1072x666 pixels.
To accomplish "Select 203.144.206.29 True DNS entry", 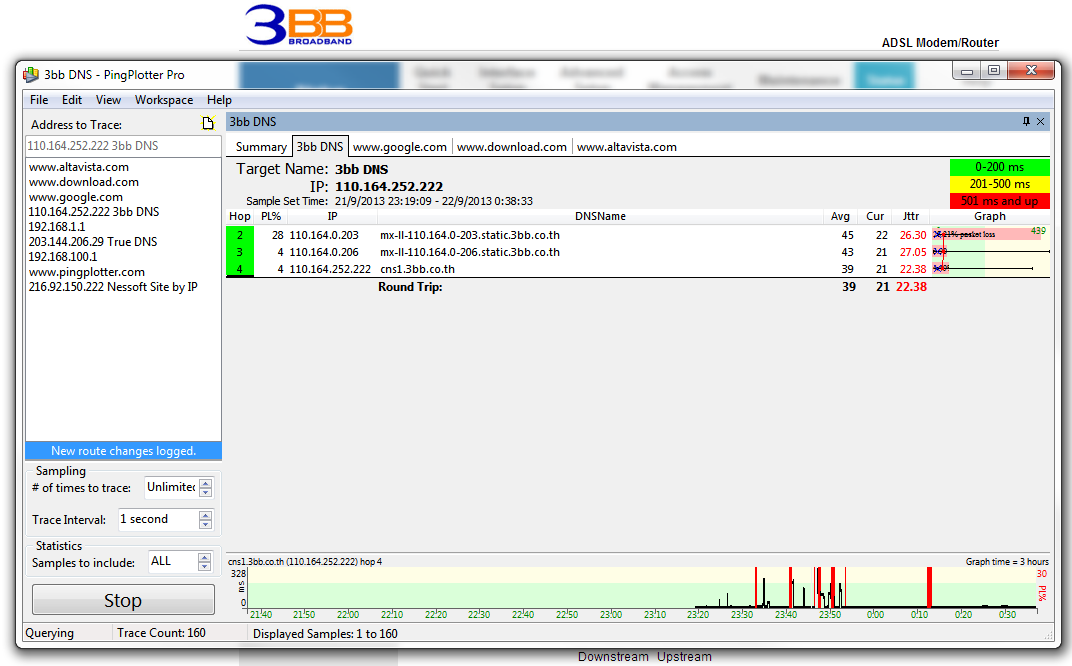I will (93, 242).
